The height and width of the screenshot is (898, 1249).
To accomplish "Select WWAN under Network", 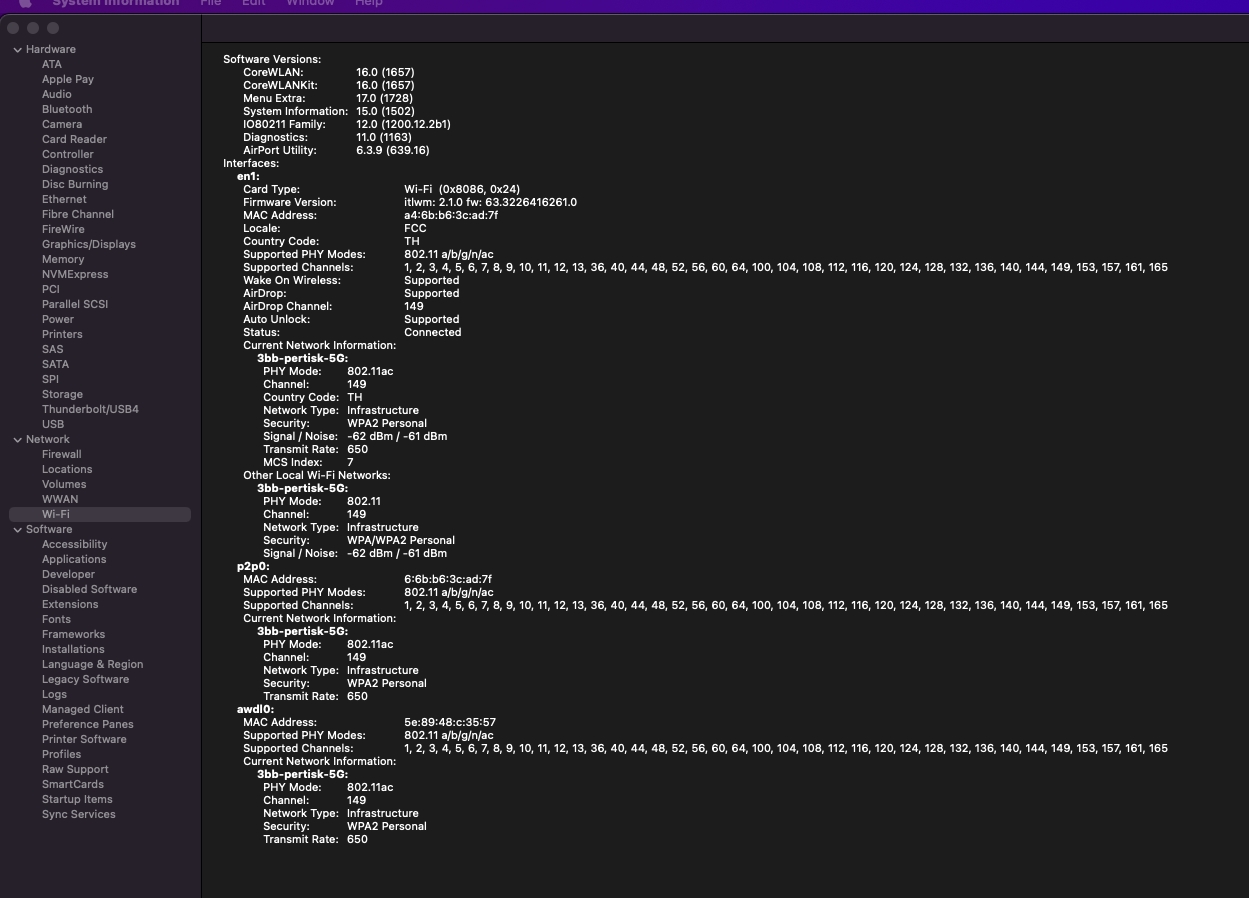I will pyautogui.click(x=60, y=499).
